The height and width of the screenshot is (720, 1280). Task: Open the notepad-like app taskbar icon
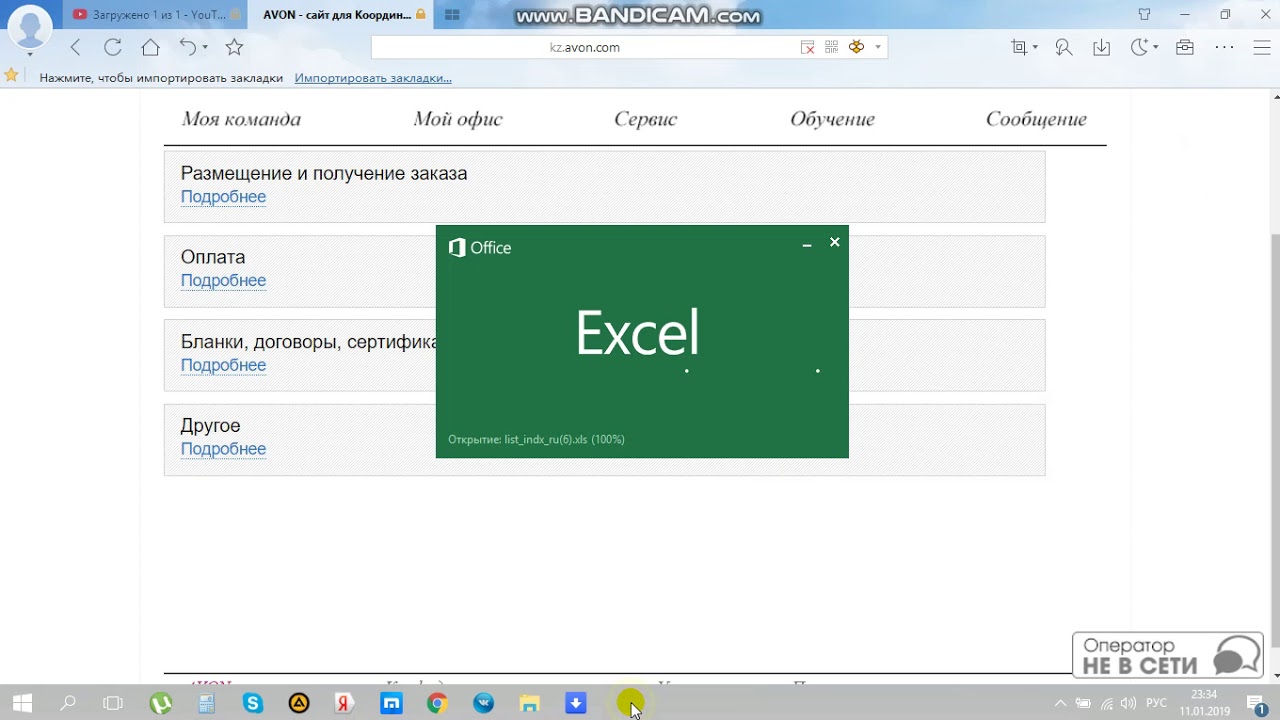pos(206,704)
